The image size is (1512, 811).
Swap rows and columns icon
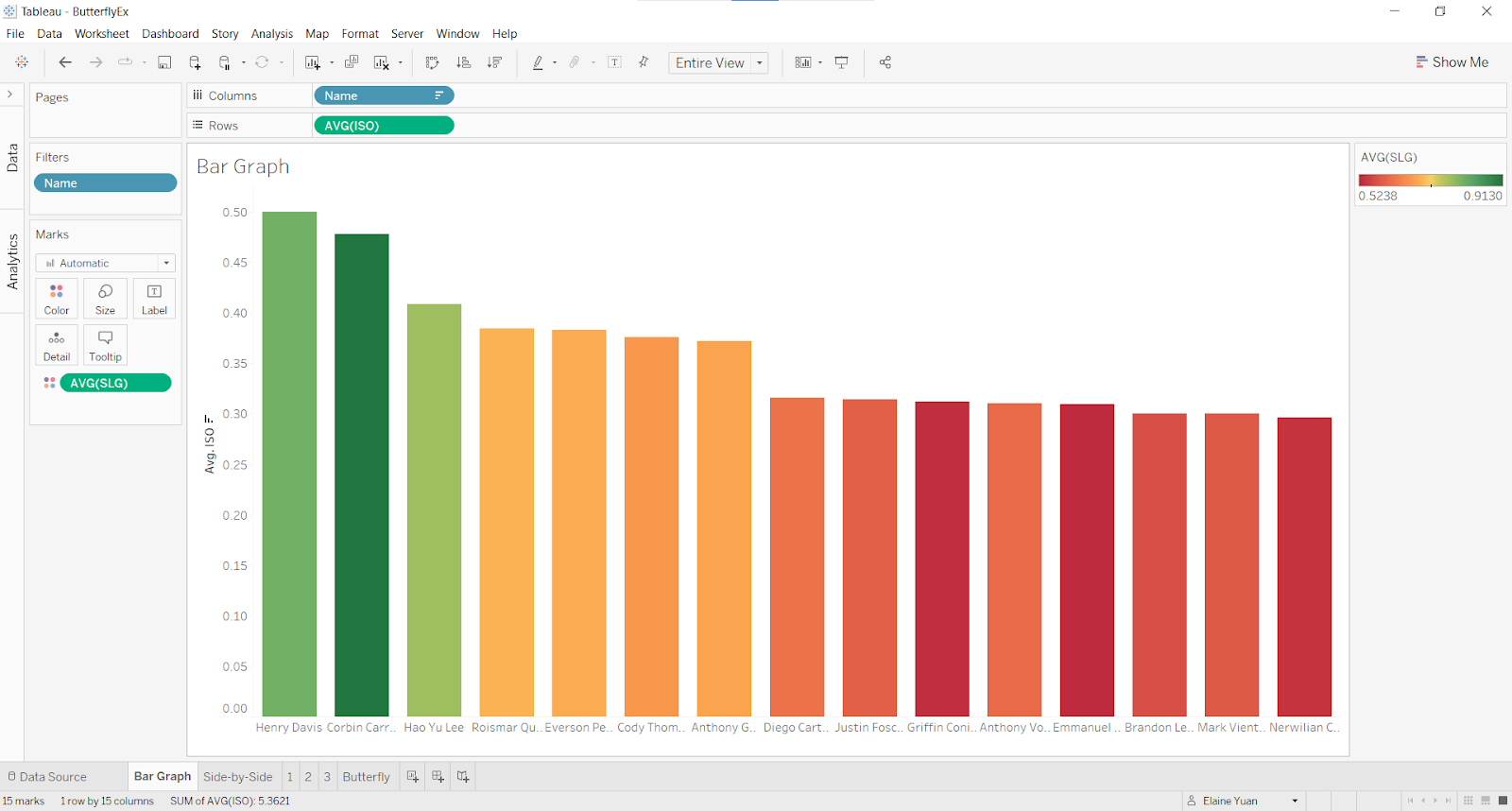click(x=432, y=62)
